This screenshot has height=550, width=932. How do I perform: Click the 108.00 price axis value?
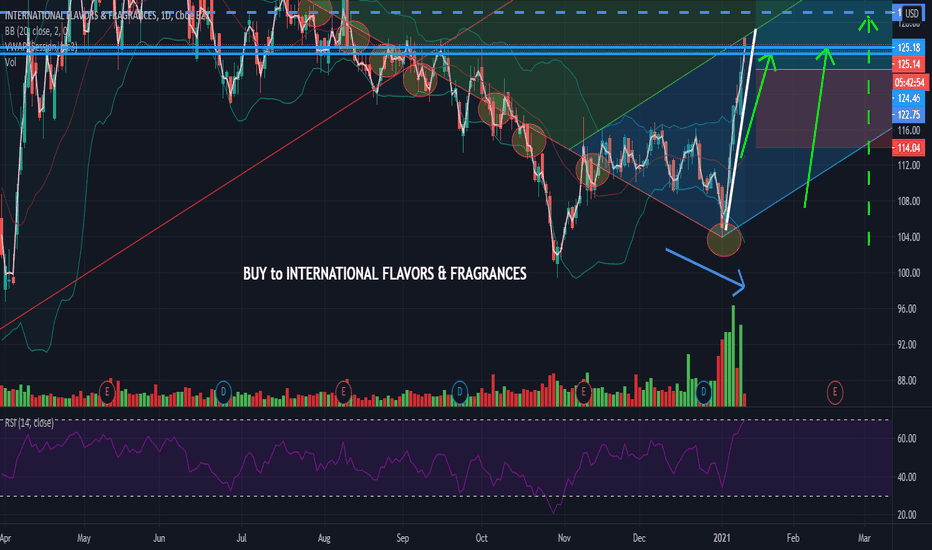coord(909,201)
